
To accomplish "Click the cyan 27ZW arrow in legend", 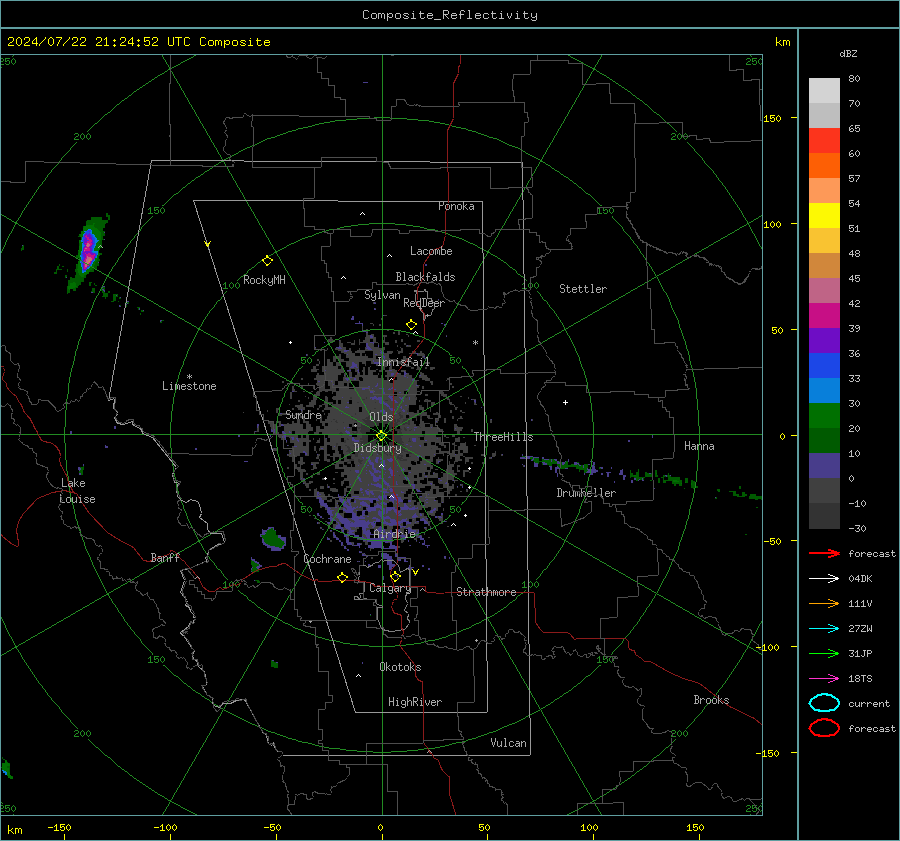I will point(824,629).
